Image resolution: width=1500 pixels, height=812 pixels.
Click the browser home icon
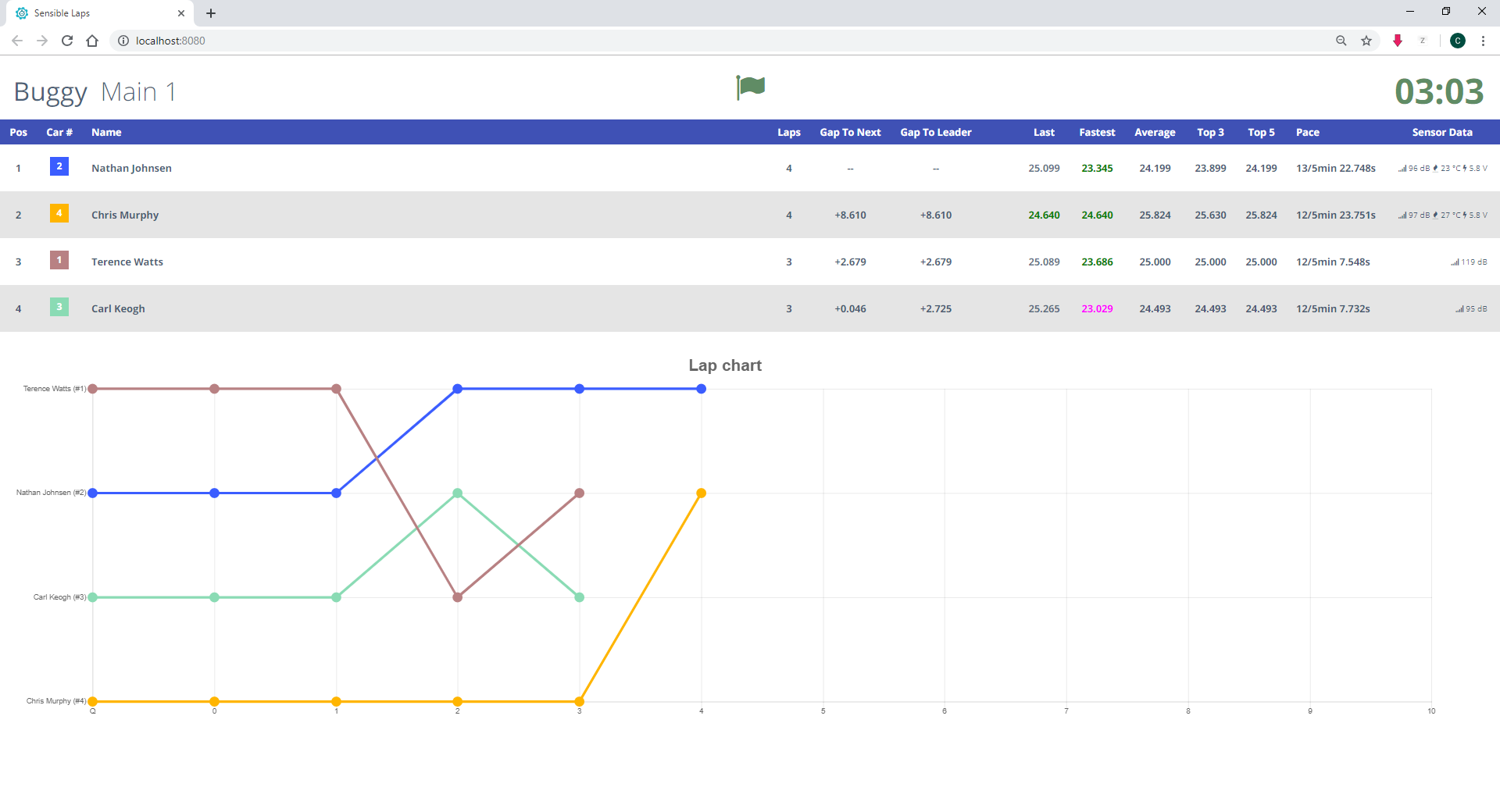tap(92, 41)
